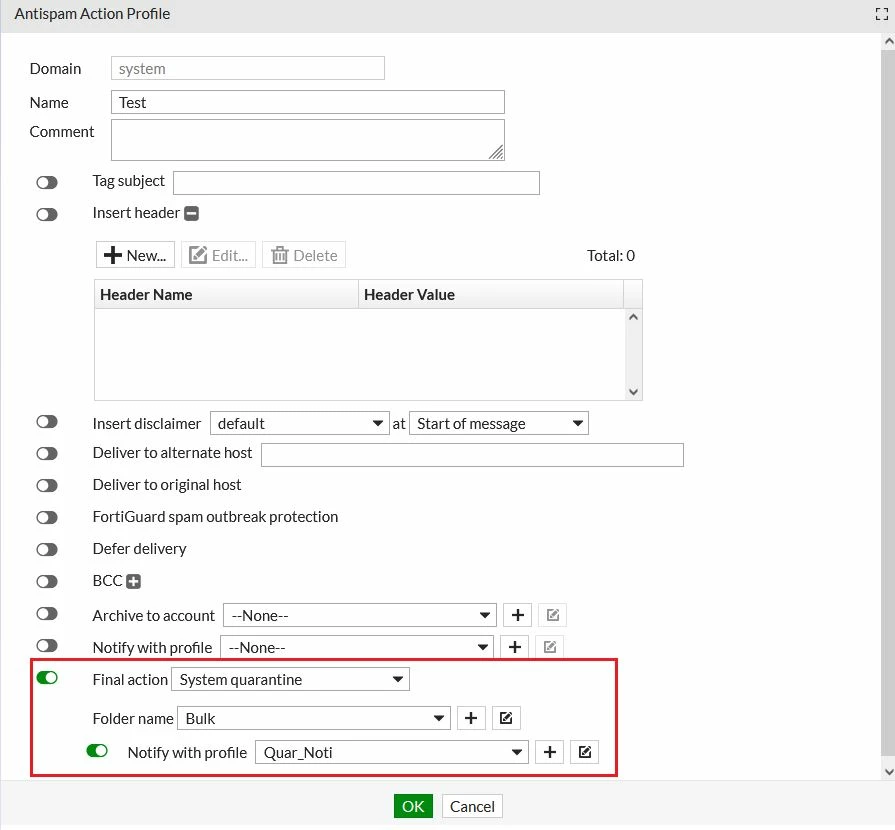The width and height of the screenshot is (895, 830).
Task: Click the dialog scrollbar down arrow
Action: coord(889,772)
